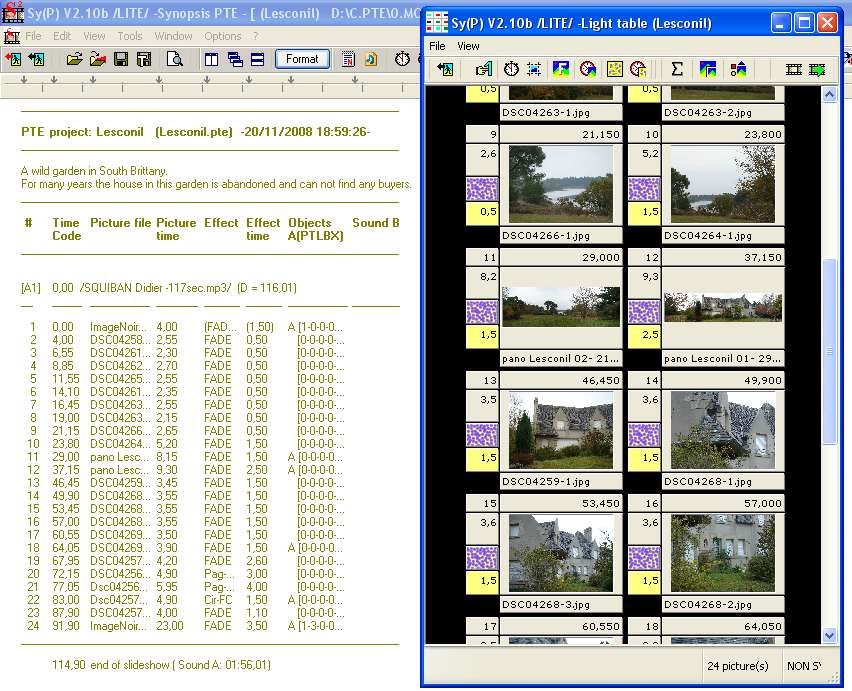
Task: Click the purple effect swatch of picture 9
Action: tap(482, 189)
